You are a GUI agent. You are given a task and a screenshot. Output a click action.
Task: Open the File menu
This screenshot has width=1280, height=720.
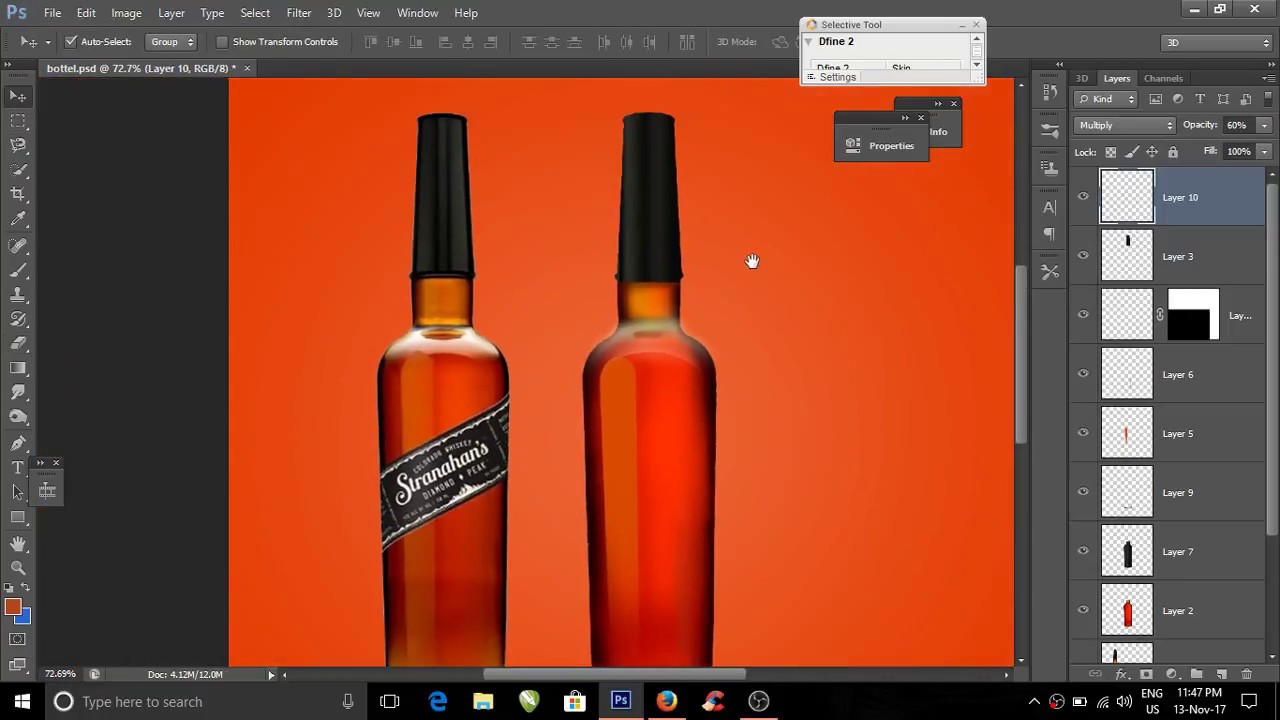pyautogui.click(x=52, y=13)
